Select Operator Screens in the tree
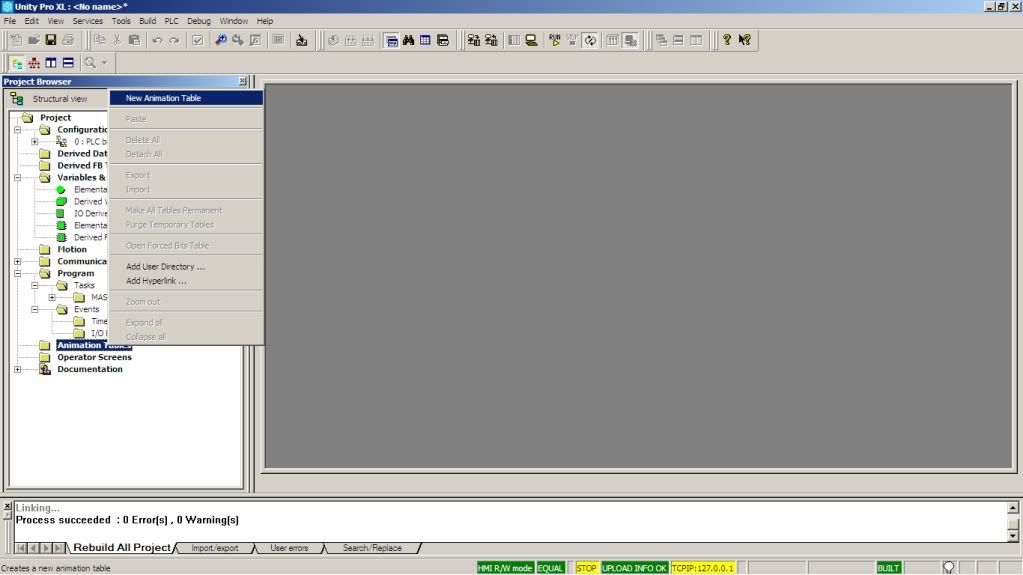The image size is (1023, 575). (x=94, y=357)
